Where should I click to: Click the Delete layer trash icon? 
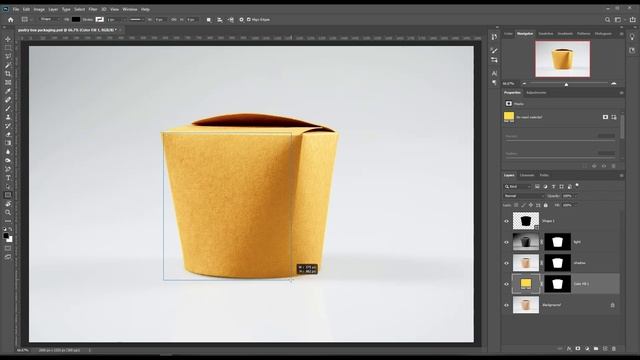tap(613, 349)
